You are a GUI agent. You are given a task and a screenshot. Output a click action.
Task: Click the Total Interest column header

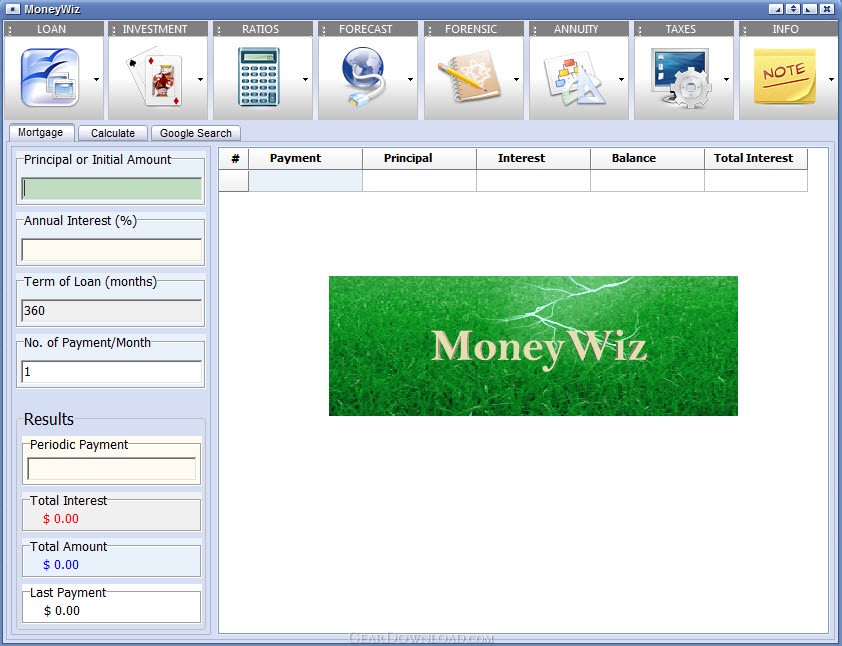click(756, 158)
